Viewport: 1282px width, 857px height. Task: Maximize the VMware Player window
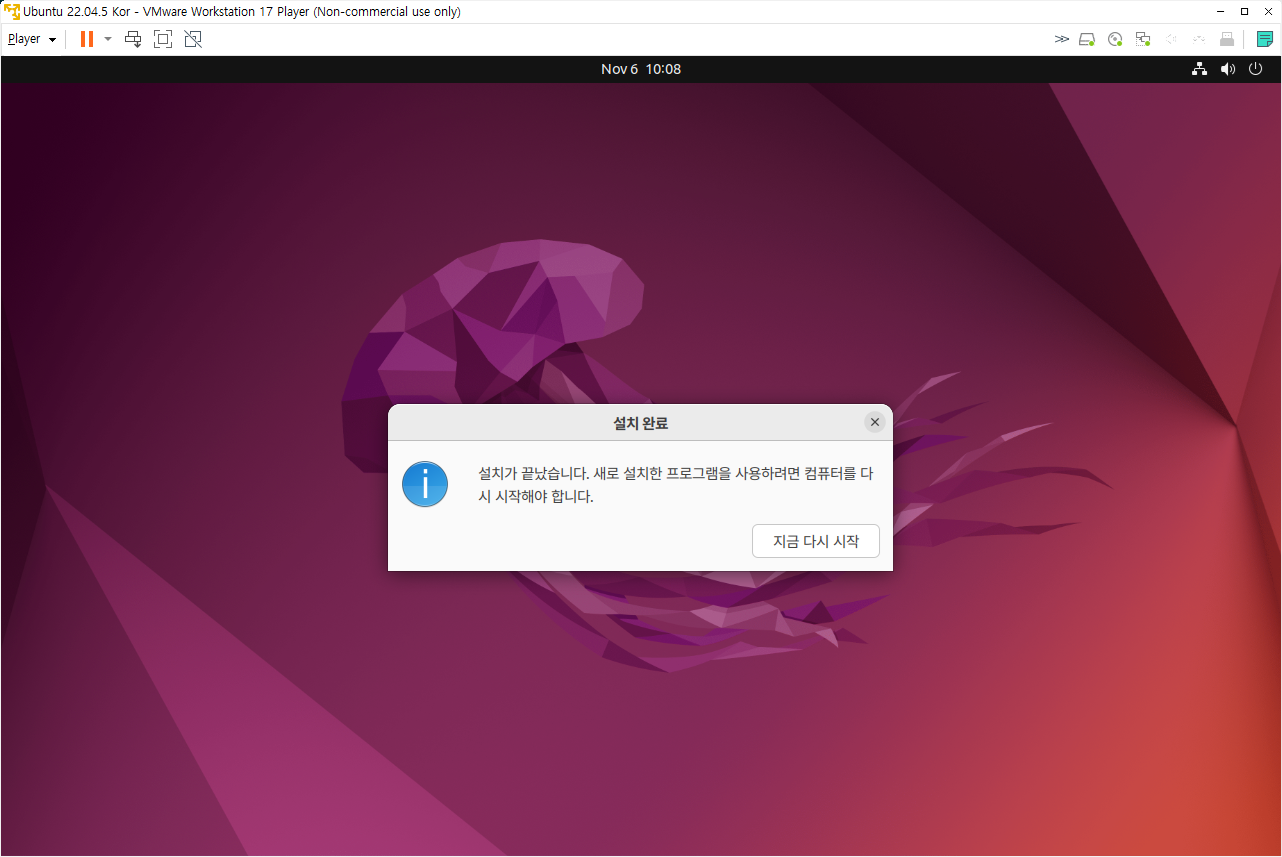(1244, 11)
